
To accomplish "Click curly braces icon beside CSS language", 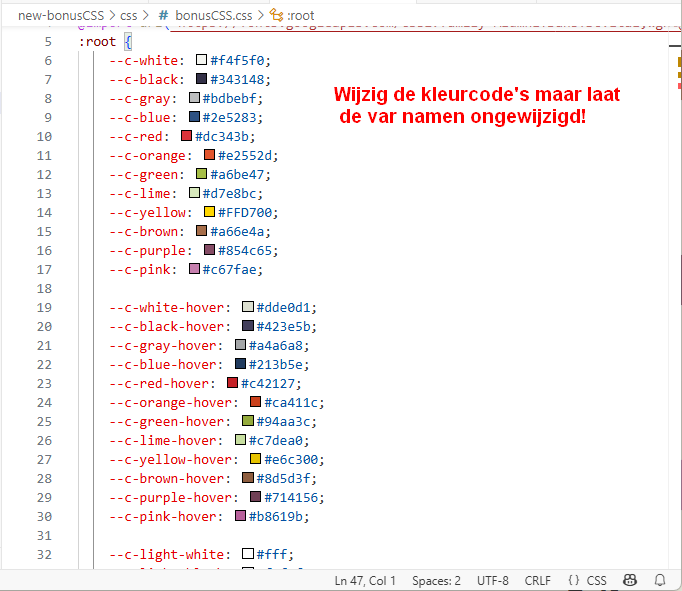I will click(x=573, y=580).
